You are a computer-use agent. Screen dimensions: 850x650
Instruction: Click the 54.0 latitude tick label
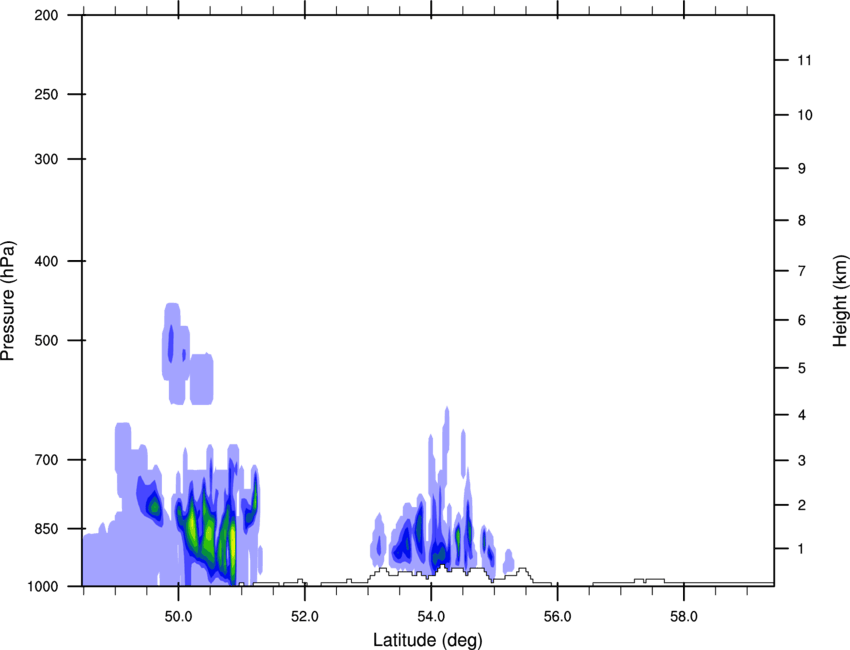coord(432,617)
